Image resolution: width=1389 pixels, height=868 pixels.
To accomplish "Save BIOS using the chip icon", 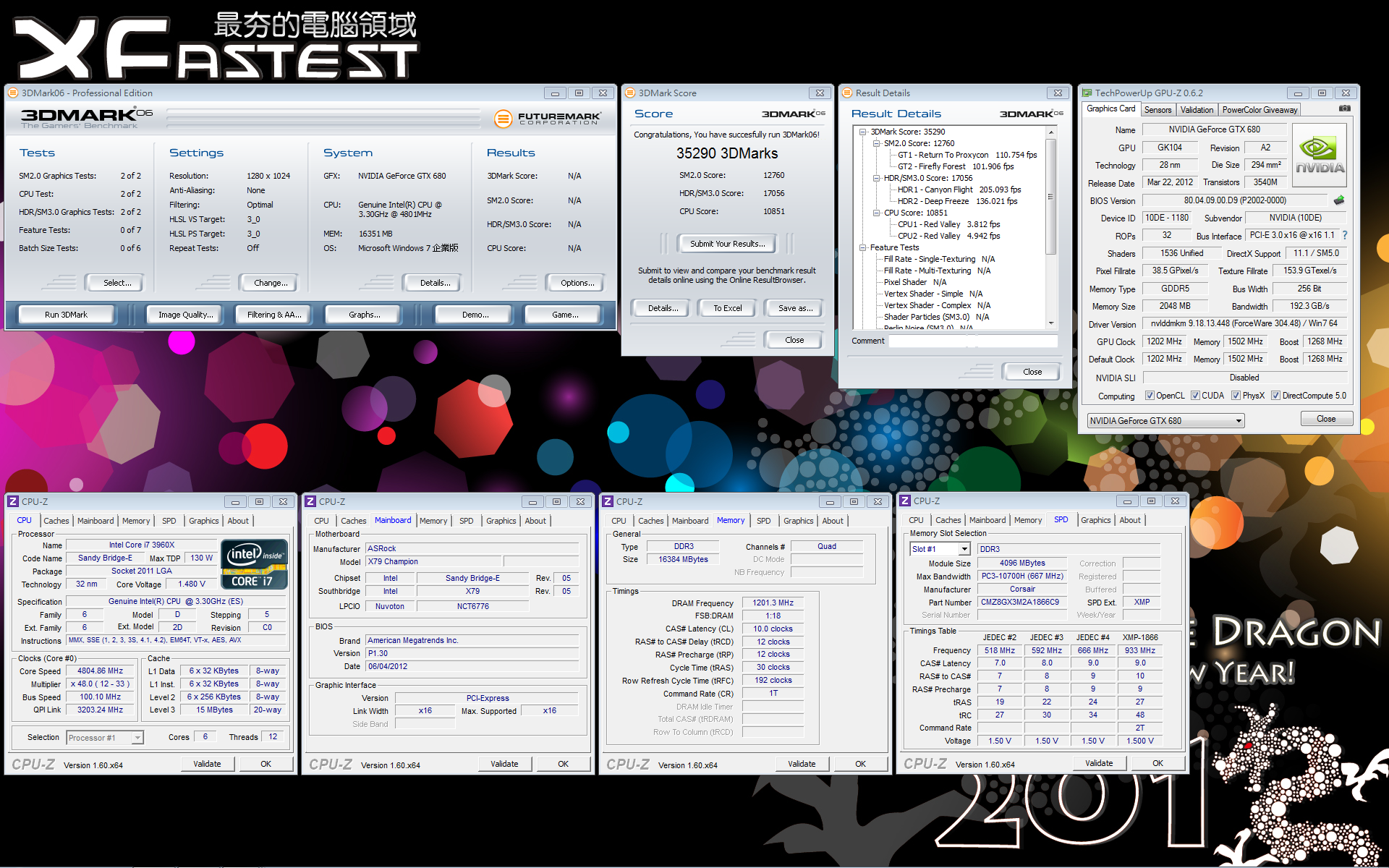I will tap(1339, 200).
